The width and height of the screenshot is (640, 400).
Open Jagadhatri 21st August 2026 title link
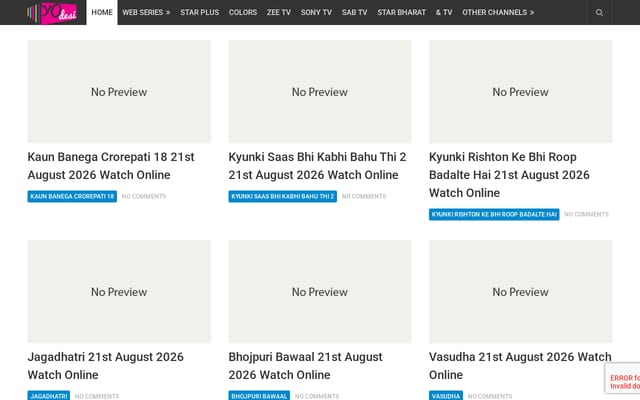[105, 366]
